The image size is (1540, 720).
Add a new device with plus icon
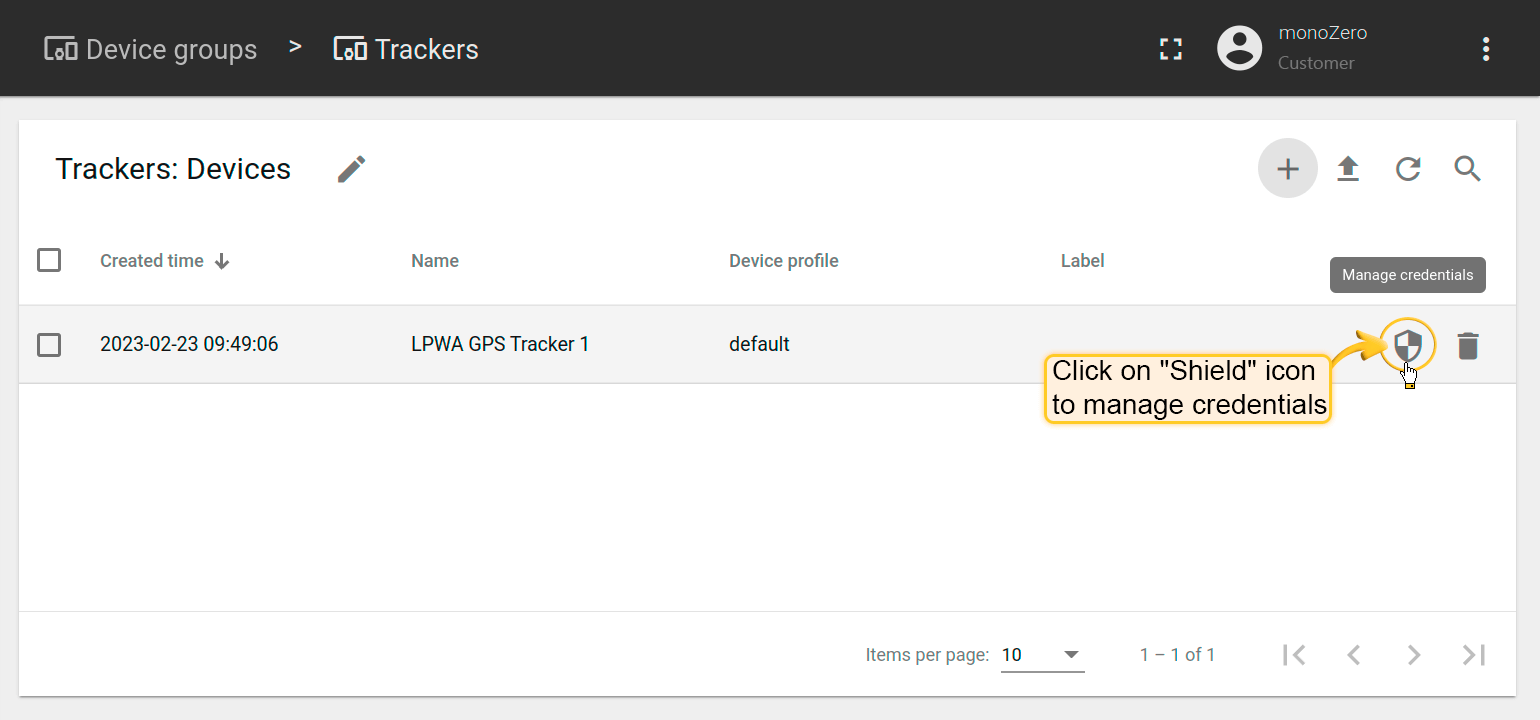(1288, 169)
